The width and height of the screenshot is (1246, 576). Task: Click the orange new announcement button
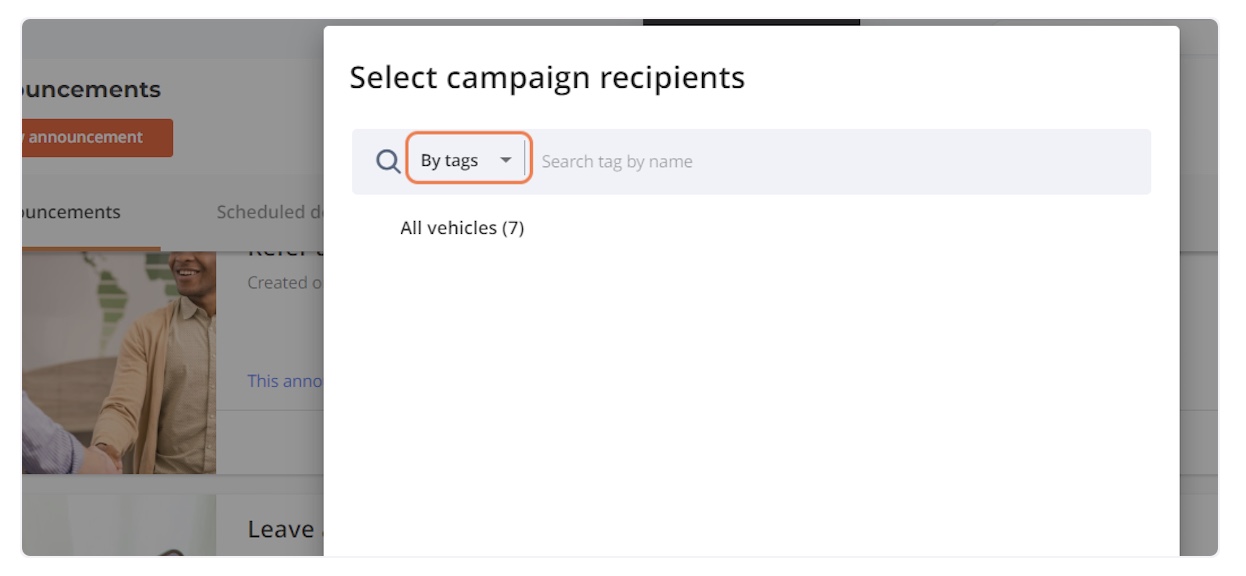click(97, 138)
